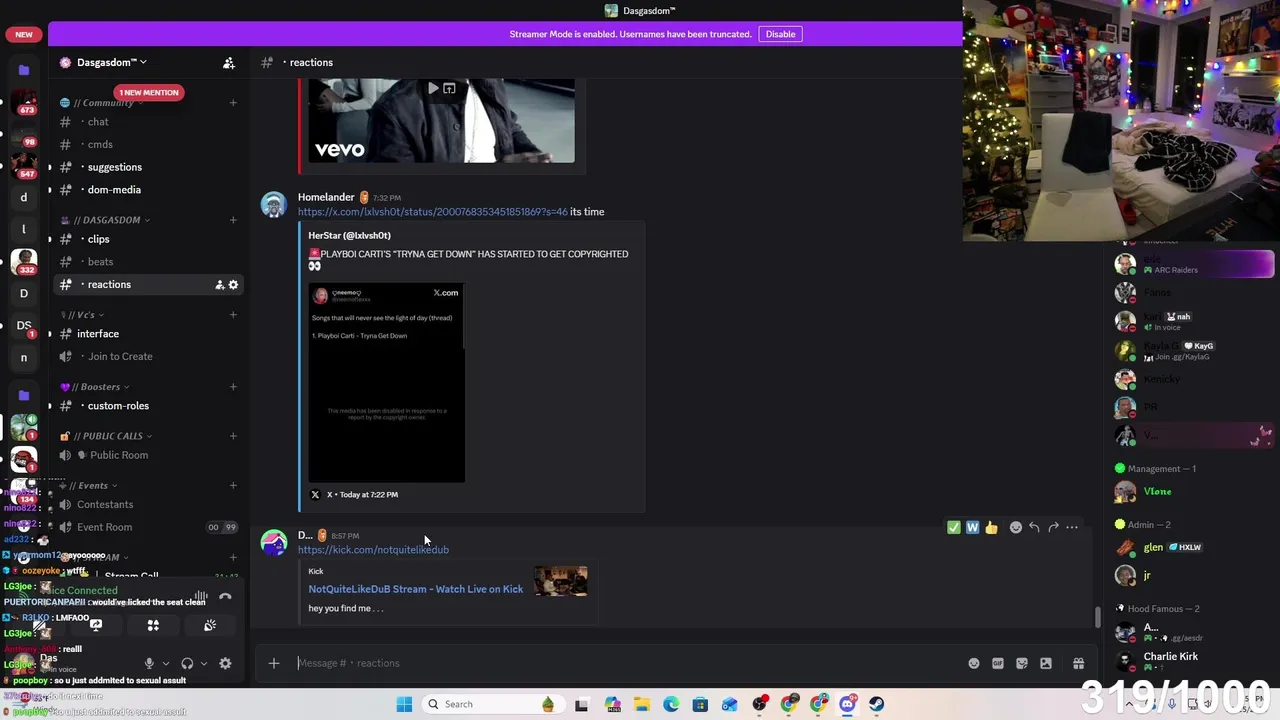Collapse the Community category
The image size is (1280, 720).
pyautogui.click(x=102, y=103)
